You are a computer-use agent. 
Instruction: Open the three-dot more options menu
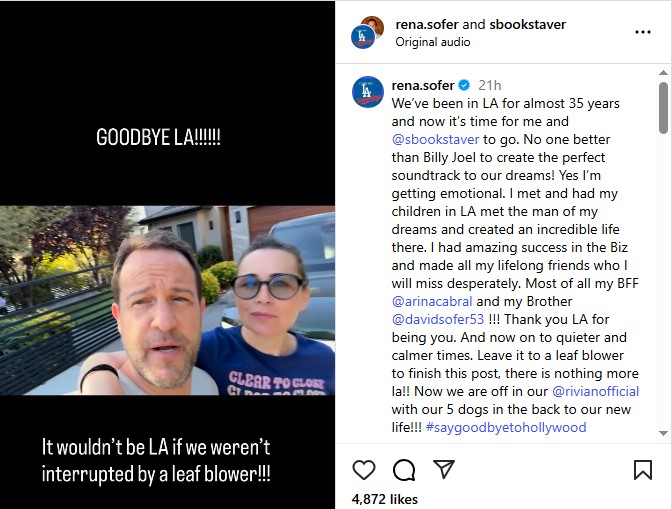[x=643, y=32]
